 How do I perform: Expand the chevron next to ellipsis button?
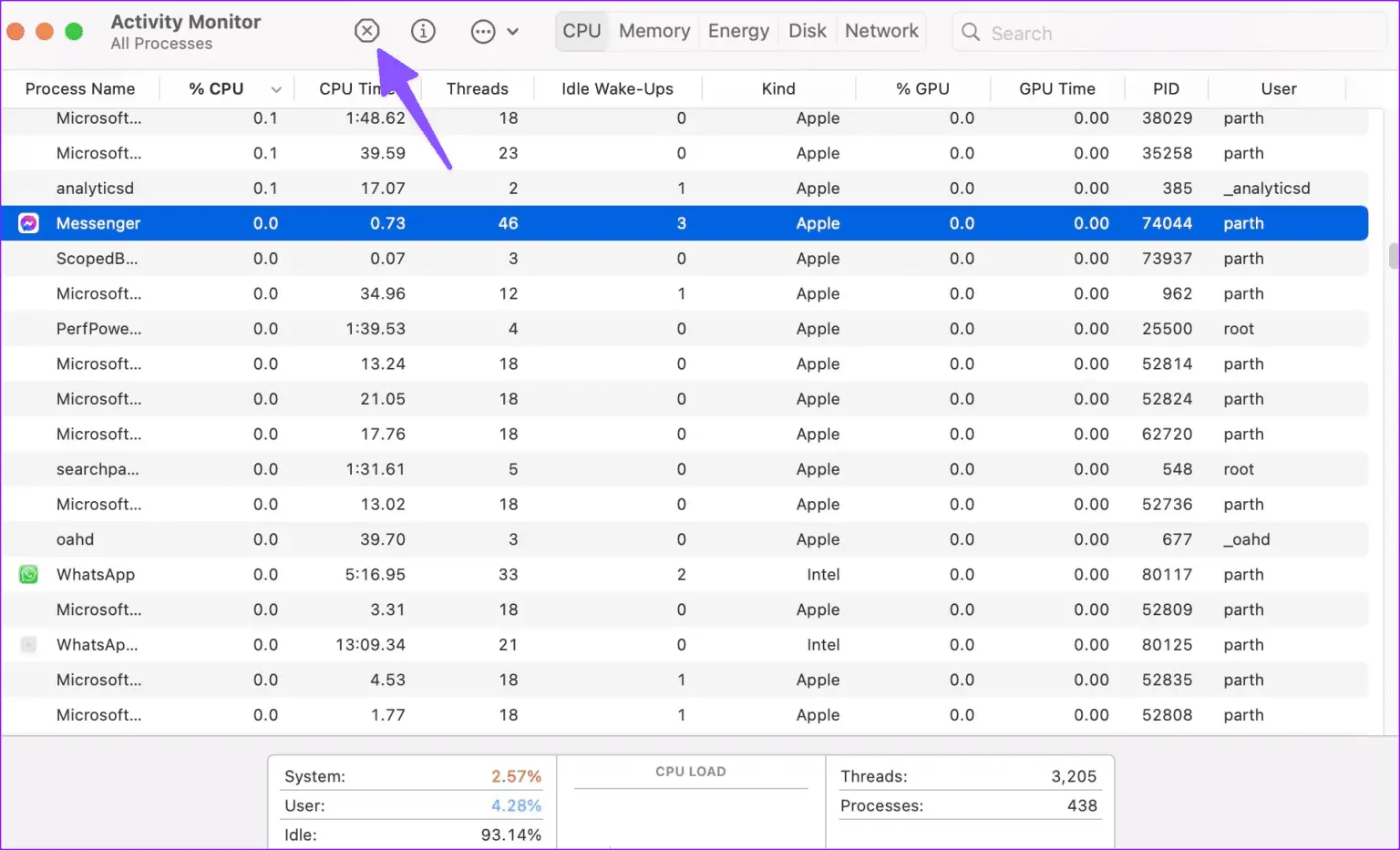coord(513,32)
